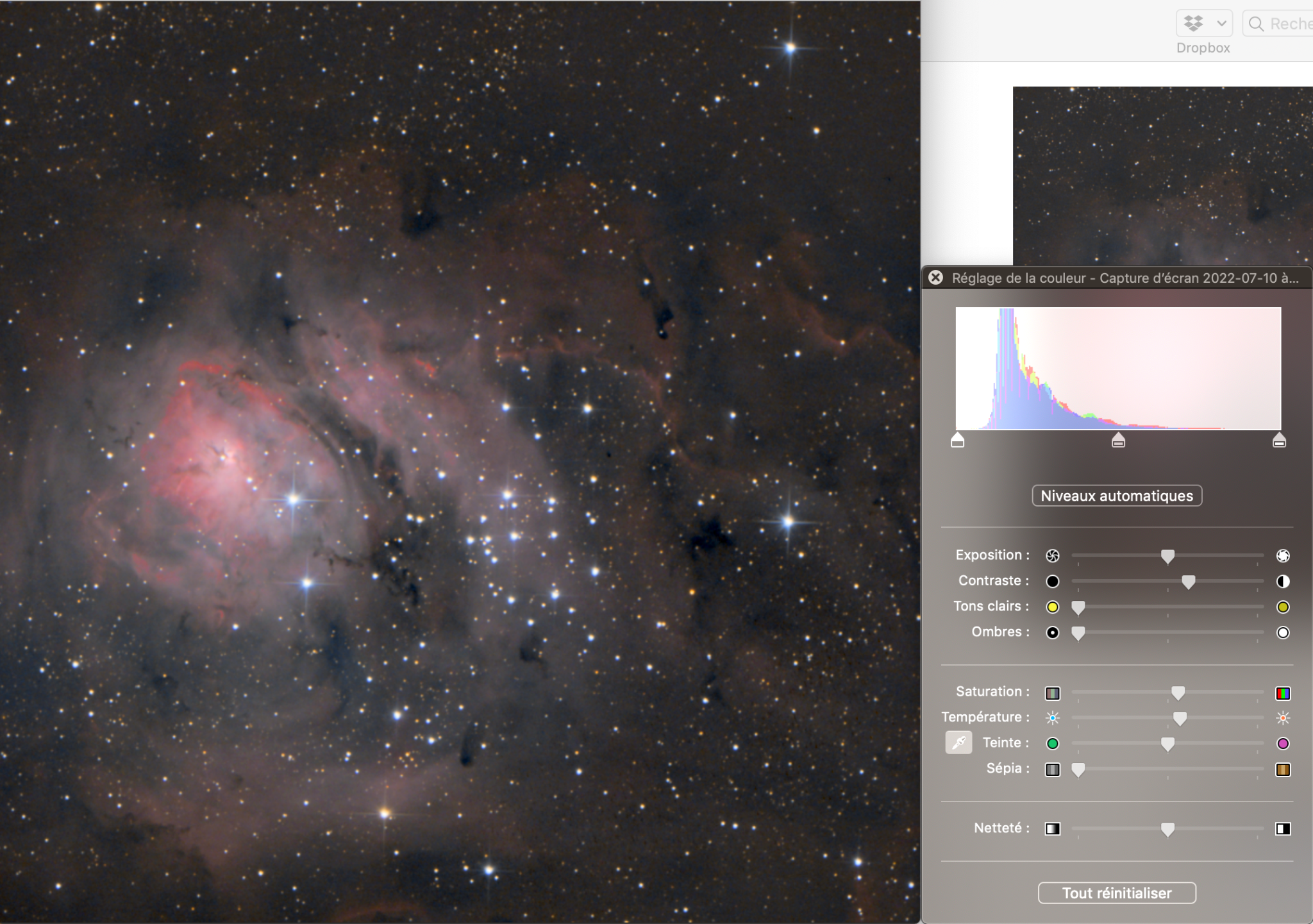Screen dimensions: 1313x924
Task: Click the white point levels handle
Action: (x=1279, y=440)
